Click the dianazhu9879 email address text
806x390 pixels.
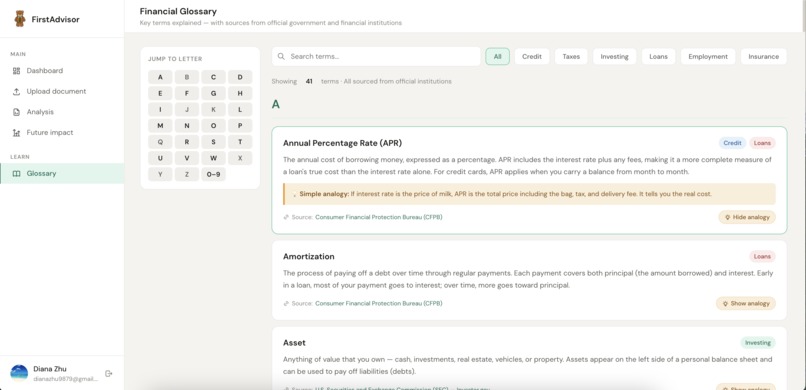(65, 379)
